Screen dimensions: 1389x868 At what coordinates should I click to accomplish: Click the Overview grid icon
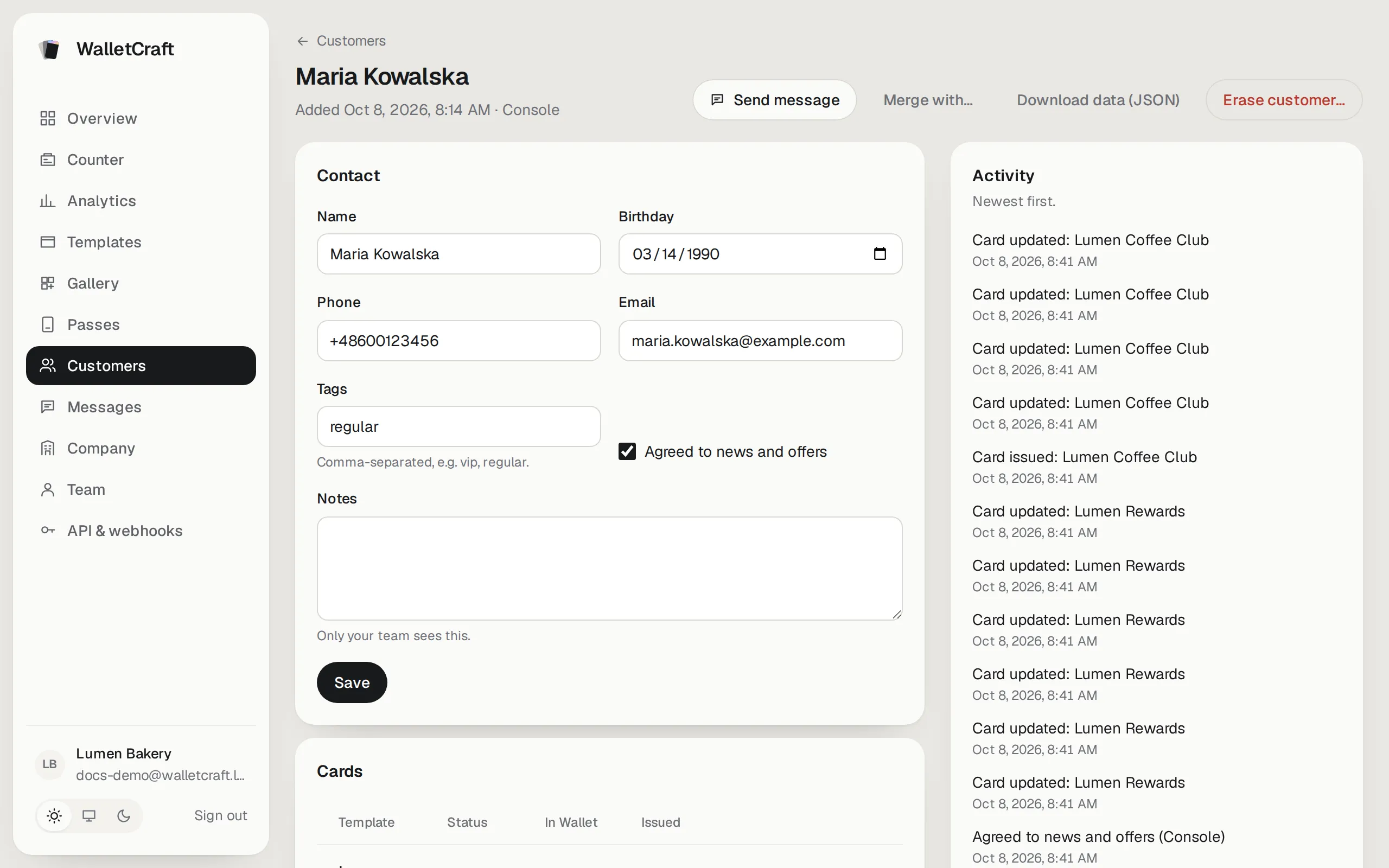[48, 118]
